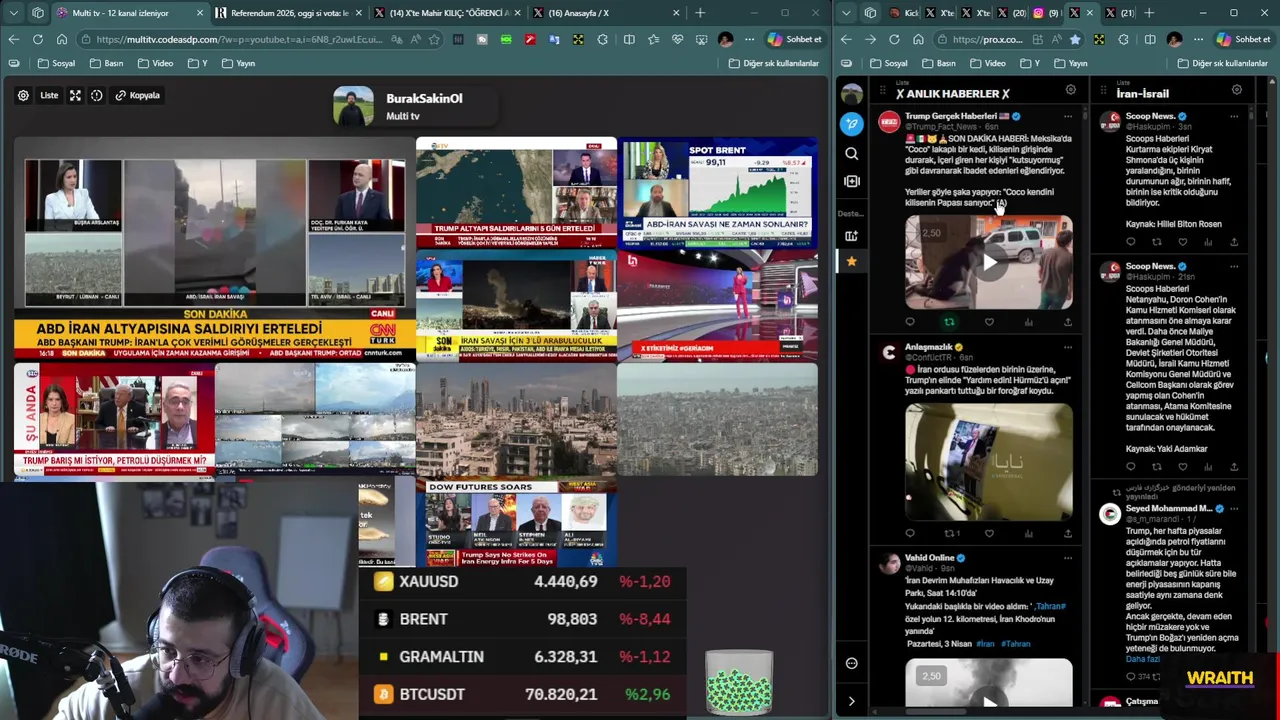This screenshot has width=1280, height=720.
Task: Like Scoop News Kiryat Shmona post
Action: click(x=1183, y=242)
